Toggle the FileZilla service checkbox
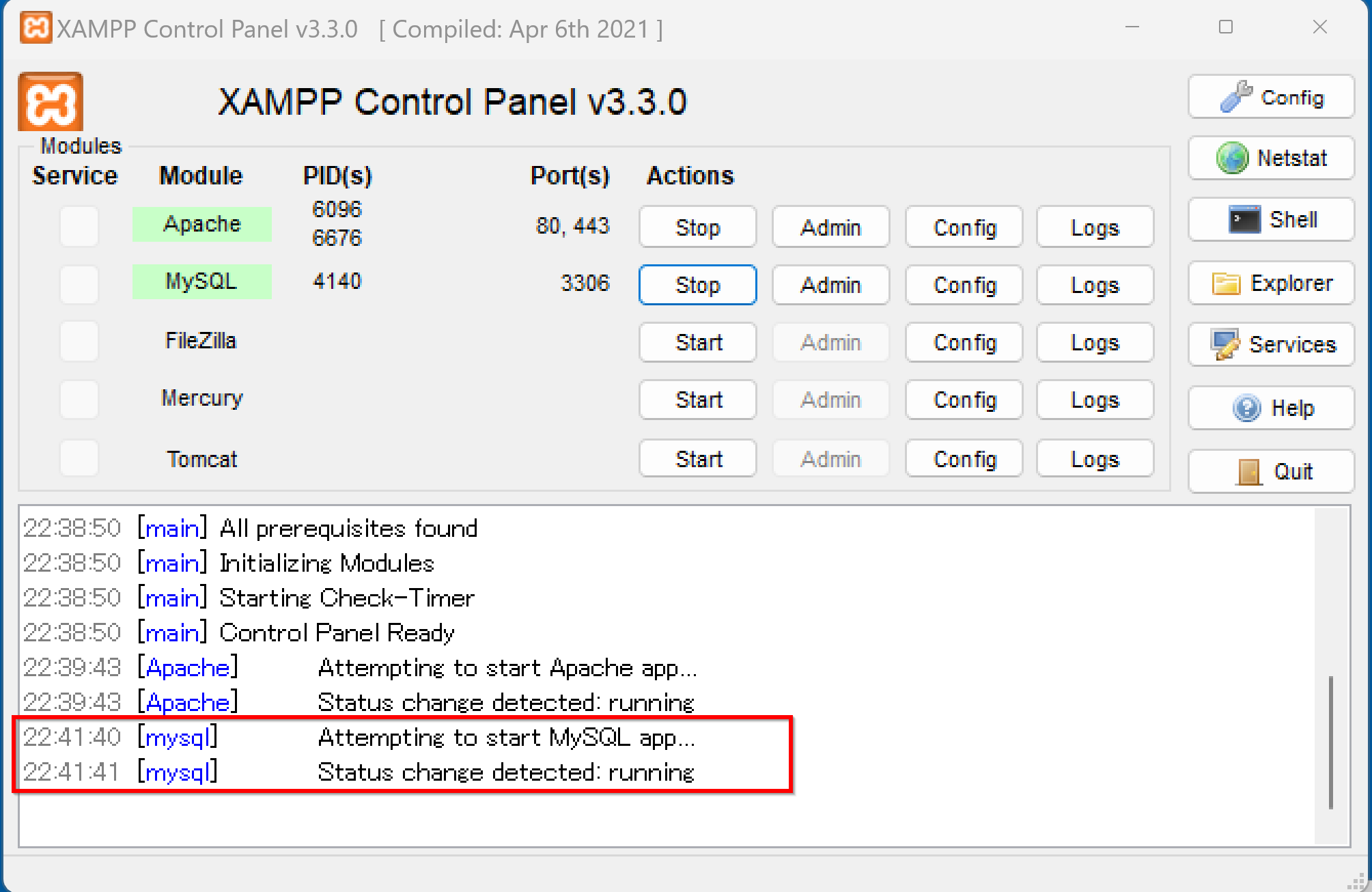Image resolution: width=1372 pixels, height=892 pixels. tap(79, 342)
